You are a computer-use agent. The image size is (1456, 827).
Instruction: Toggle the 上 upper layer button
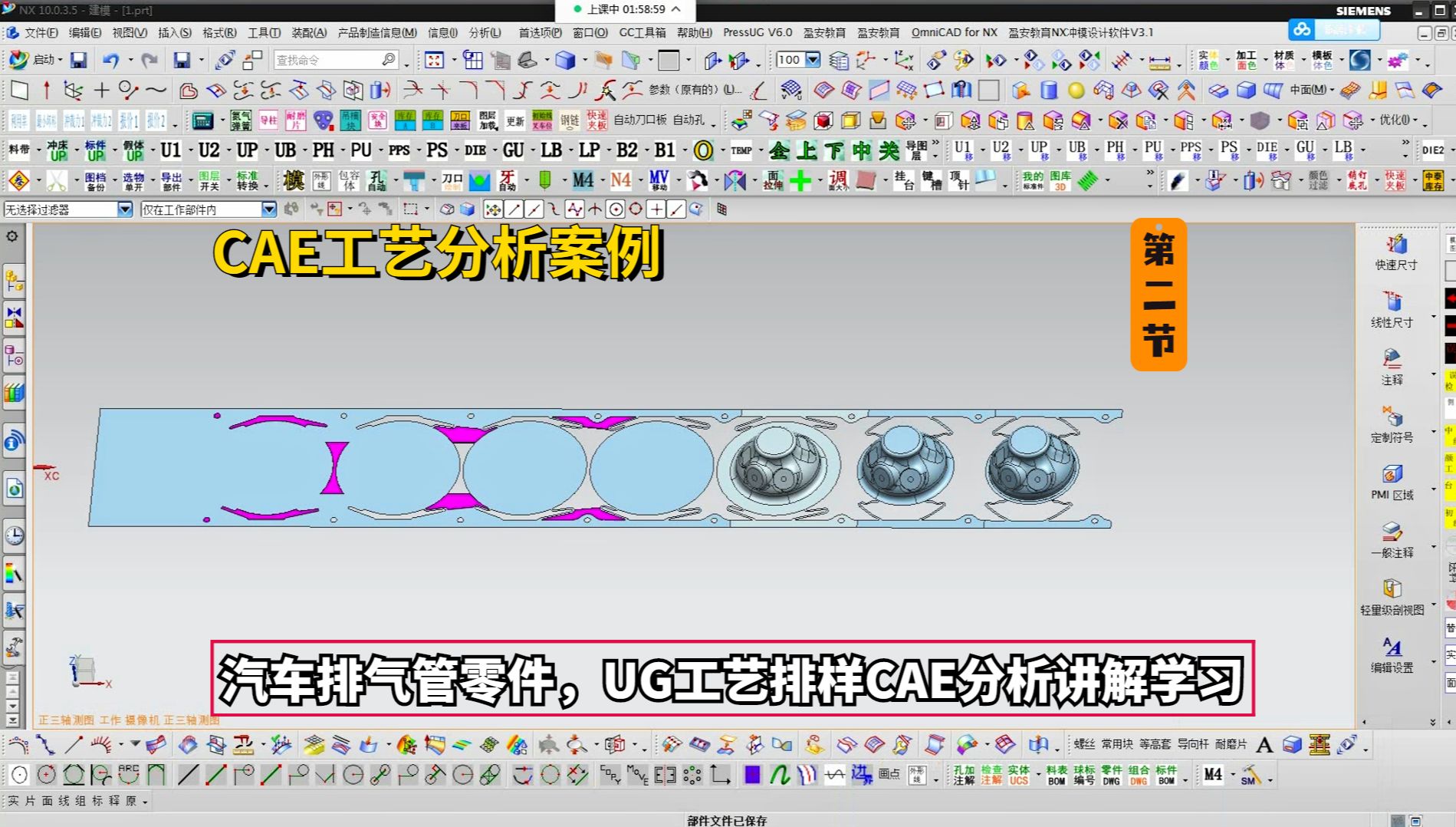tap(806, 150)
